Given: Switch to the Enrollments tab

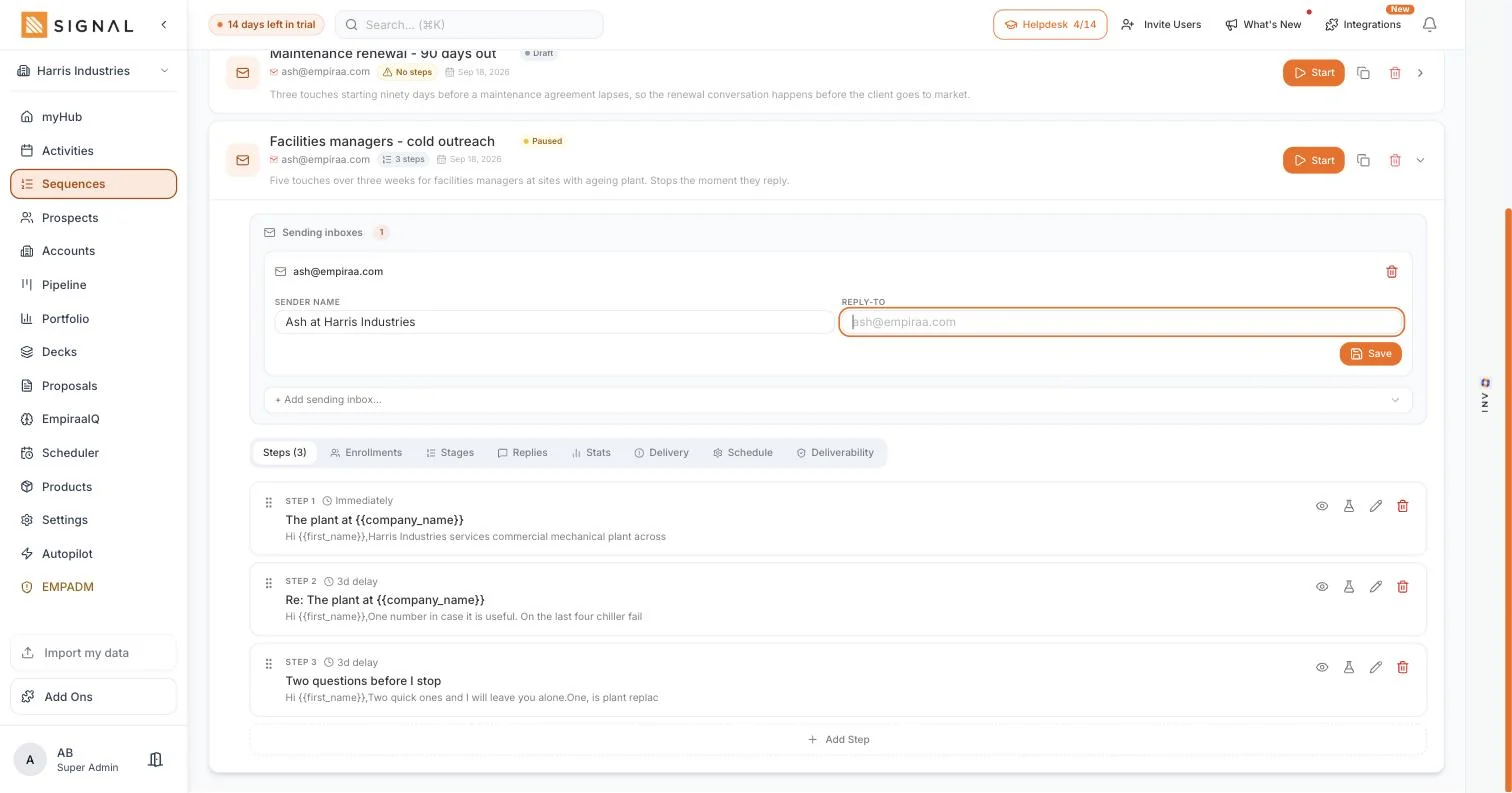Looking at the screenshot, I should (366, 453).
